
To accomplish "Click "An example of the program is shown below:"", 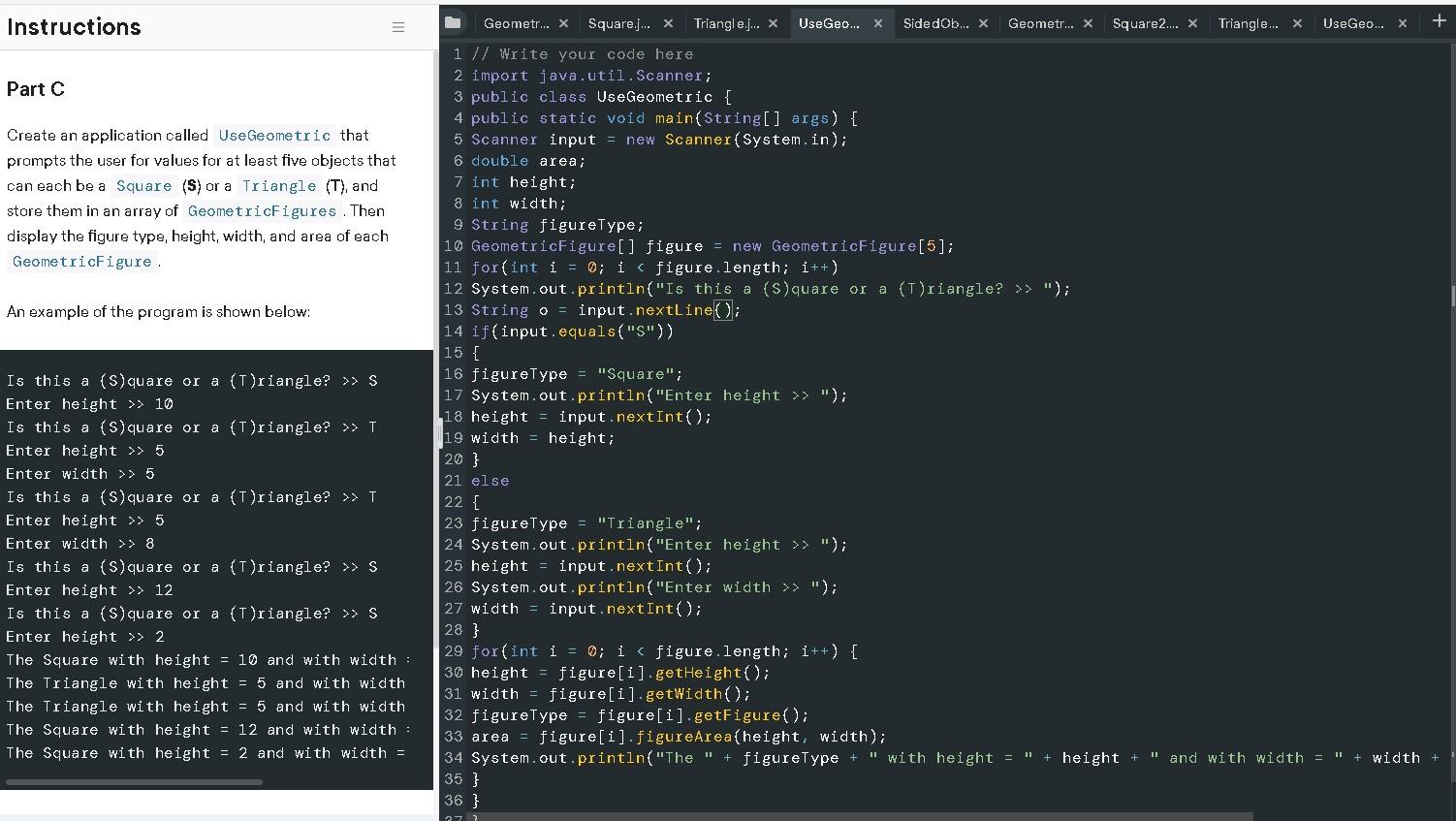I will (159, 312).
